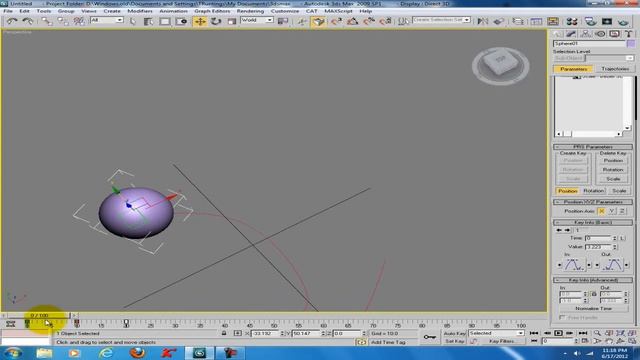Switch to Utilities command panel tab

[x=629, y=34]
